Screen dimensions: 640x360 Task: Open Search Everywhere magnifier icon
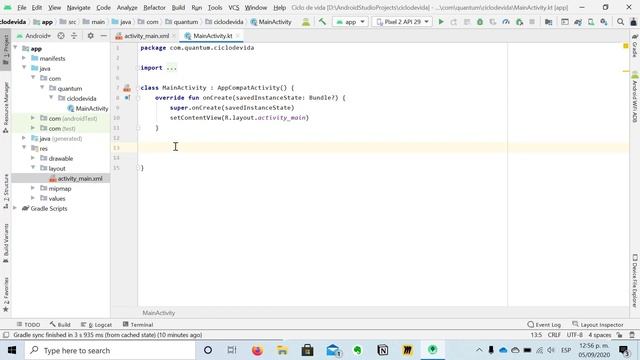(620, 22)
